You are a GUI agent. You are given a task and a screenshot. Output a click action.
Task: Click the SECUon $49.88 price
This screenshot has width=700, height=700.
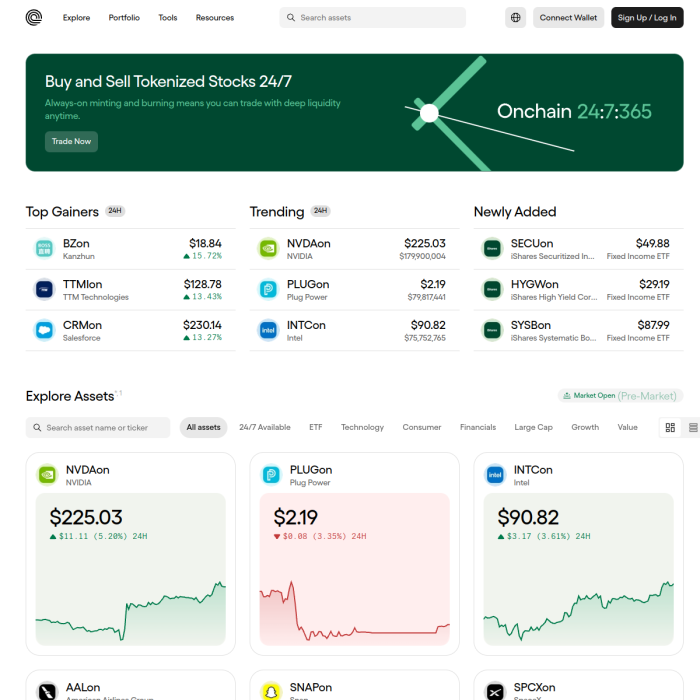[653, 243]
